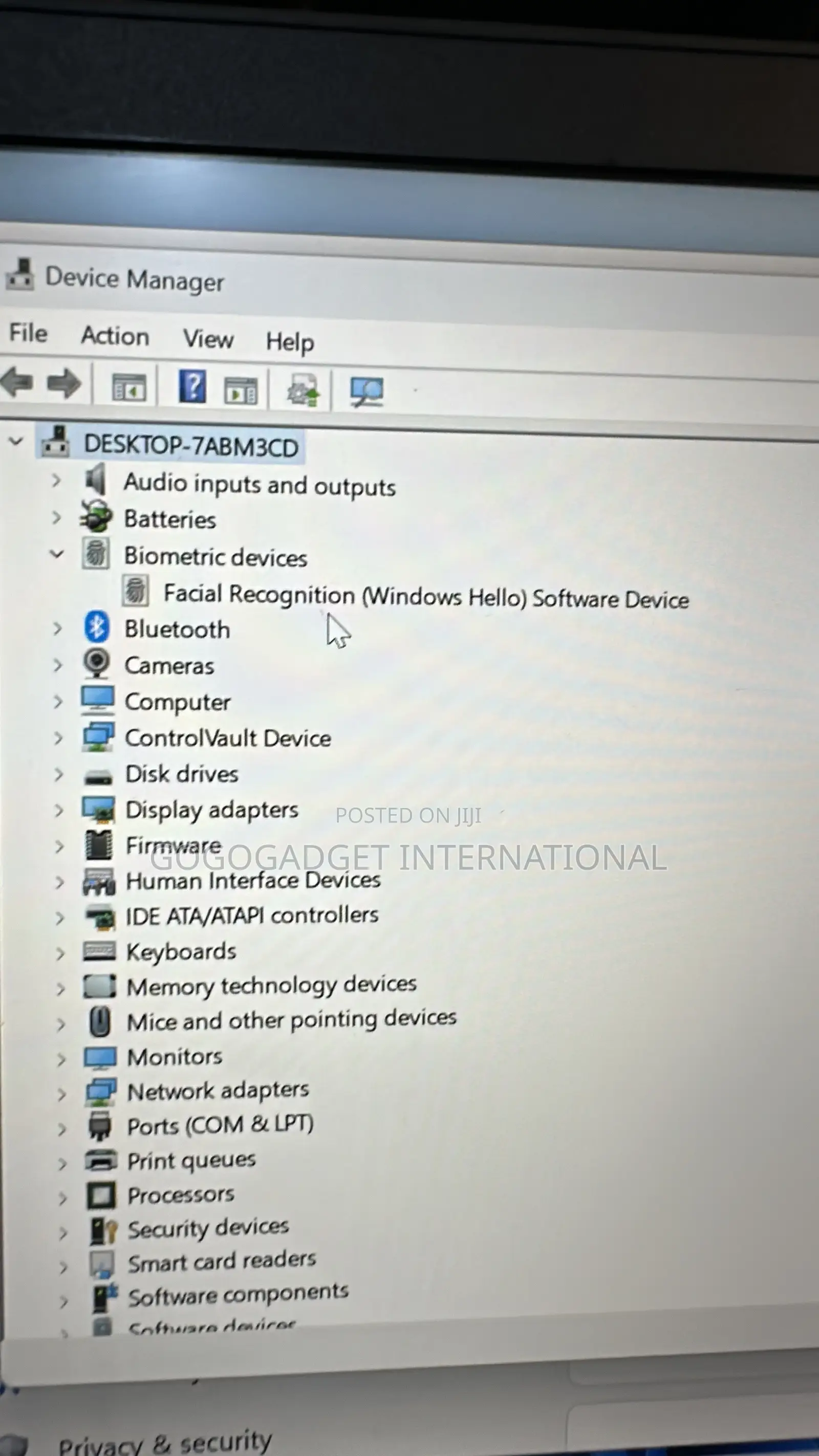Expand the Network adapters chevron

tap(61, 1094)
